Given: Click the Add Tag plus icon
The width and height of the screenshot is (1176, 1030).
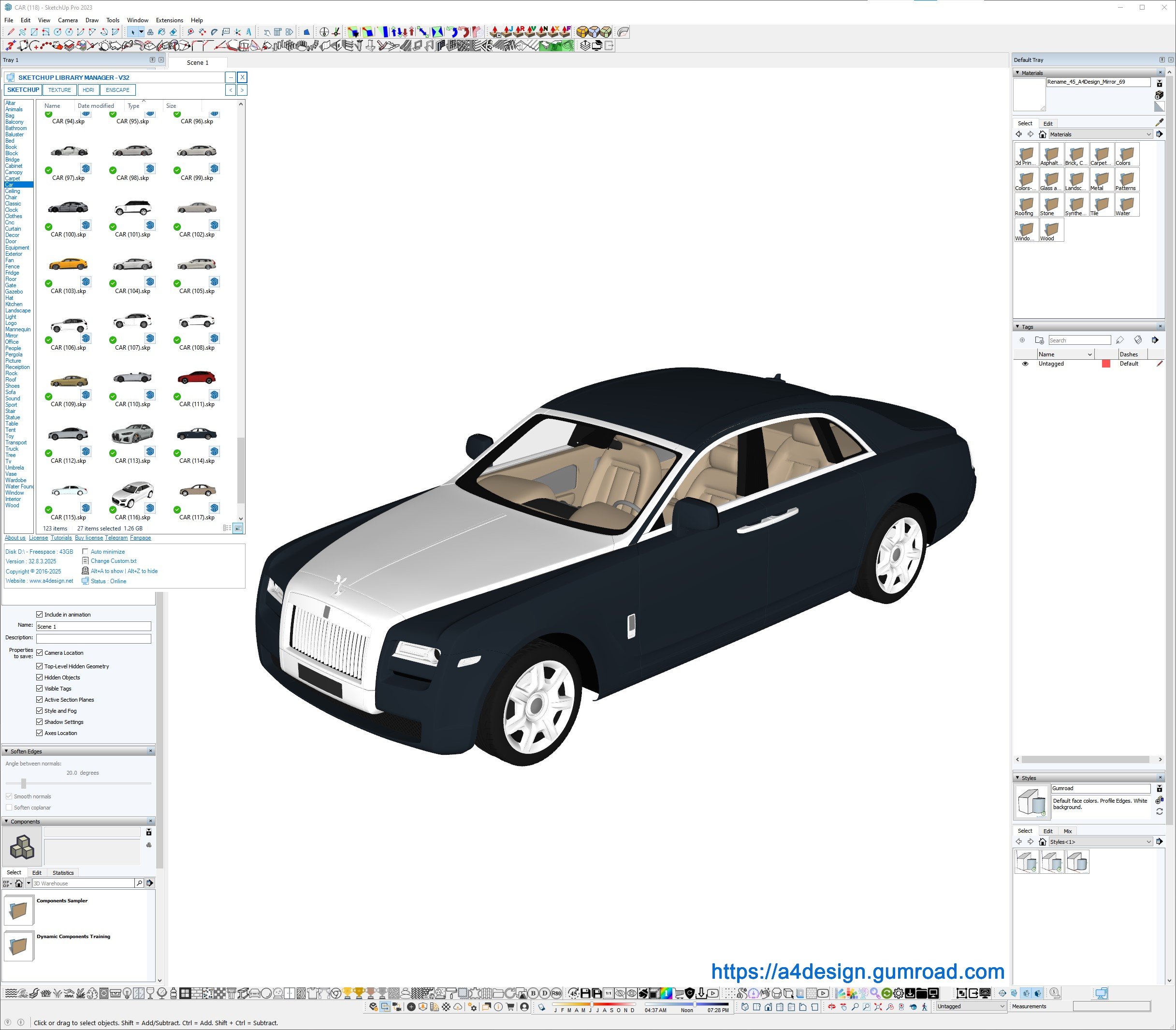Looking at the screenshot, I should coord(1022,340).
